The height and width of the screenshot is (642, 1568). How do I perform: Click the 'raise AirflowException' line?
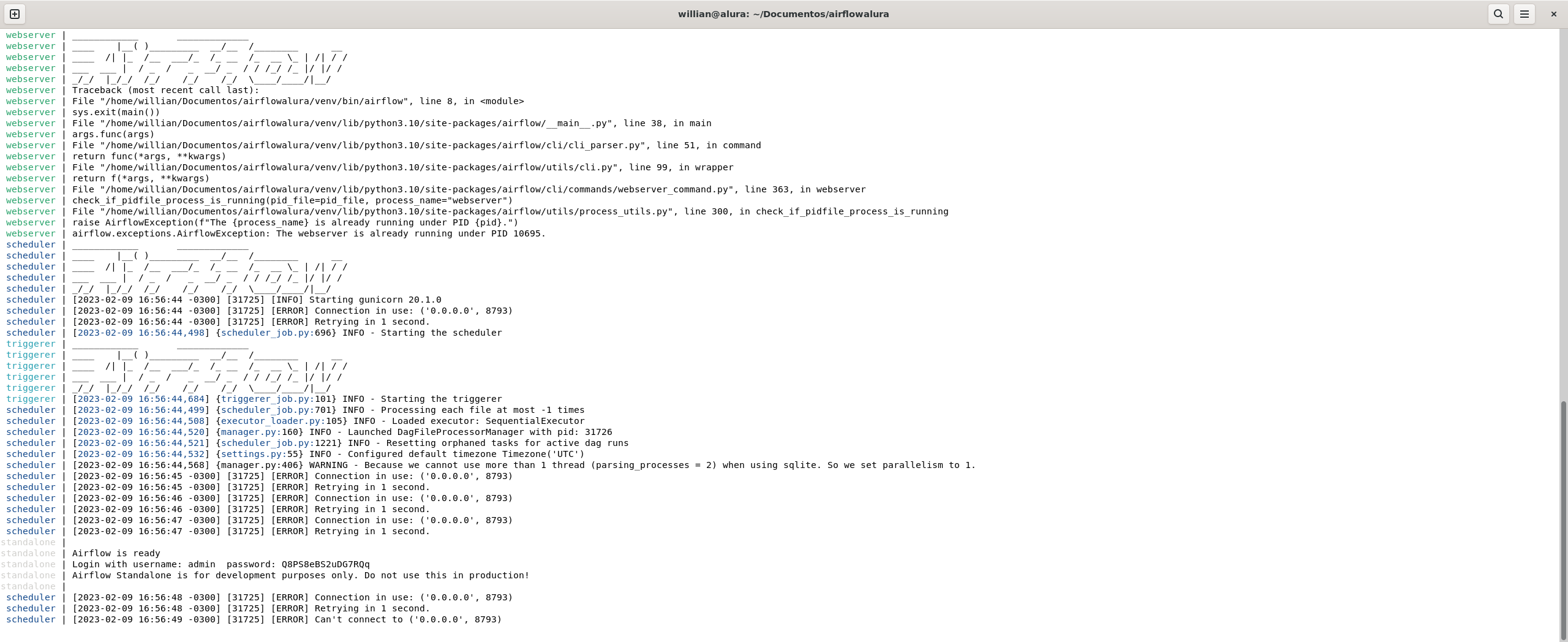[x=295, y=222]
